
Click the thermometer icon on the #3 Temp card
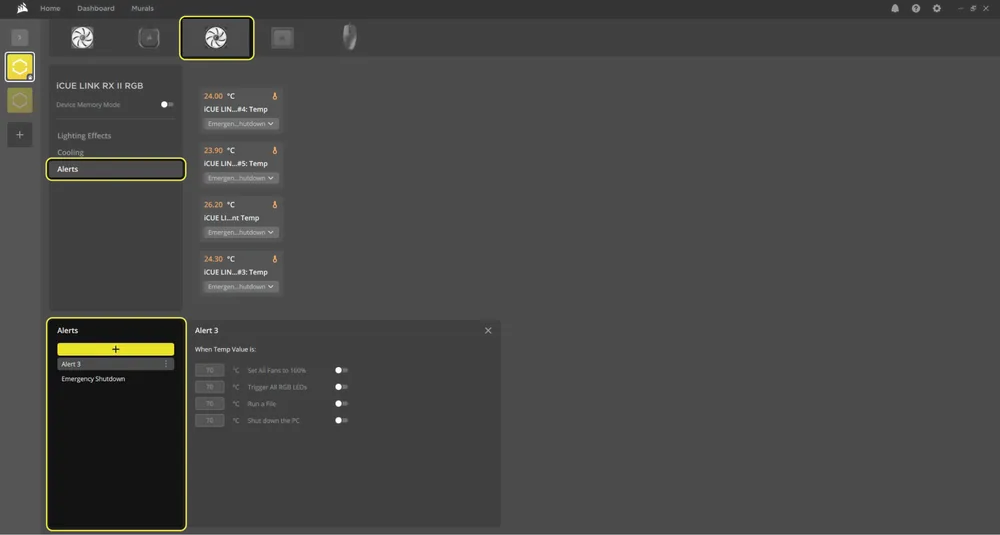click(x=275, y=259)
